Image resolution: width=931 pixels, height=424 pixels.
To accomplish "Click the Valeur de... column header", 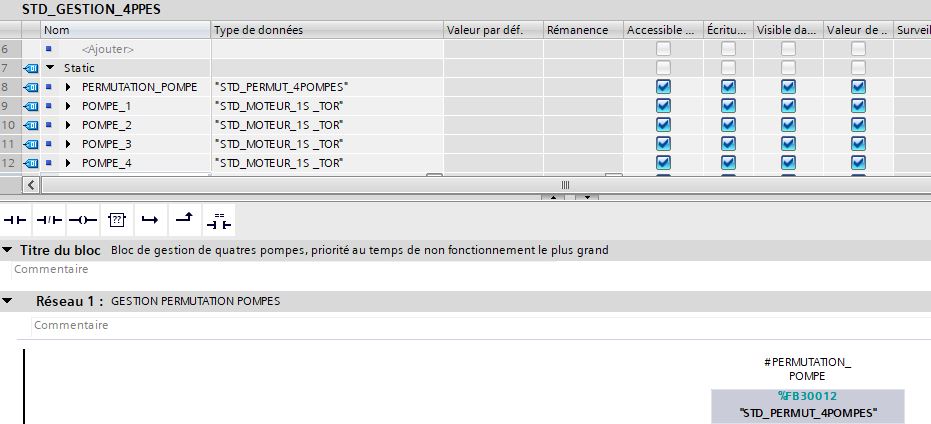I will point(858,30).
